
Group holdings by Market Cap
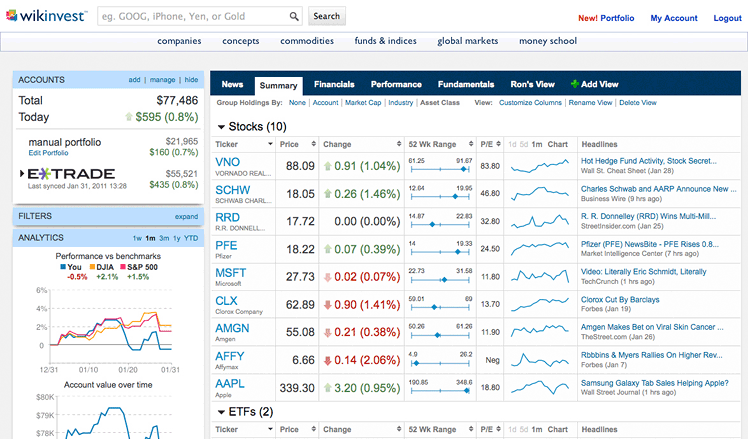tap(363, 103)
